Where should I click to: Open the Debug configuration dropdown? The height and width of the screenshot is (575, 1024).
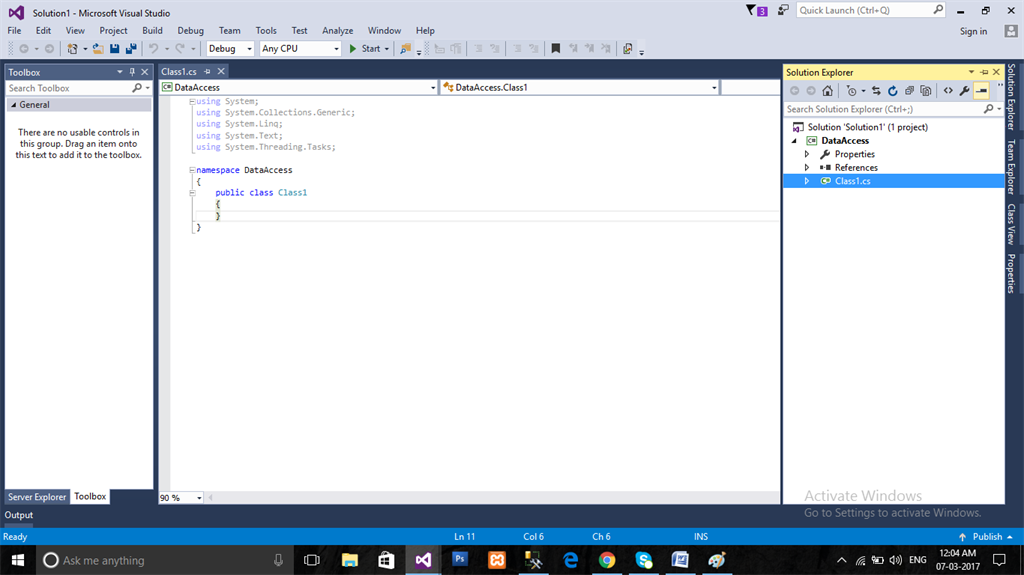pyautogui.click(x=230, y=48)
